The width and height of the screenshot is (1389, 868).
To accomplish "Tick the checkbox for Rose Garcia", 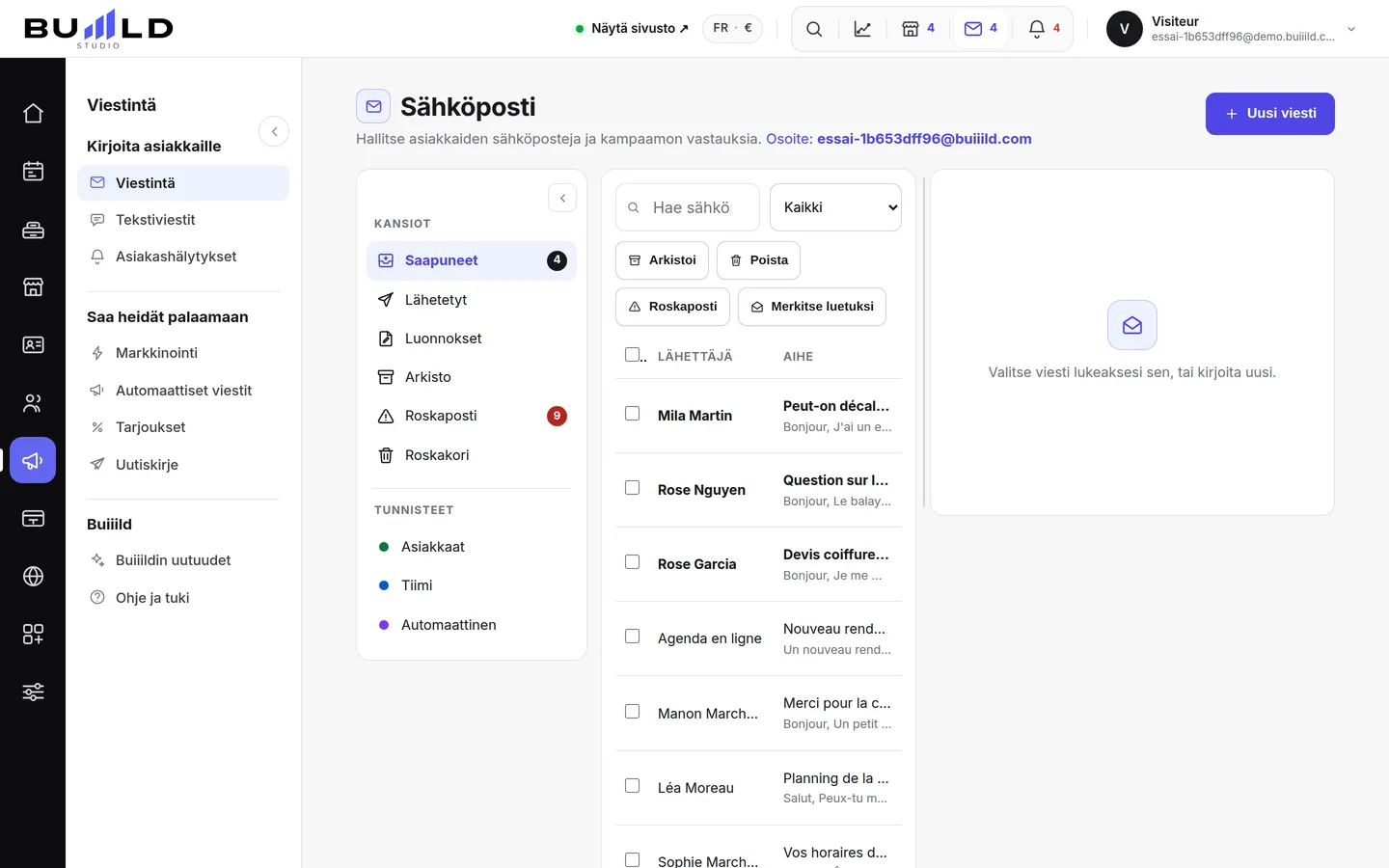I will 633,562.
